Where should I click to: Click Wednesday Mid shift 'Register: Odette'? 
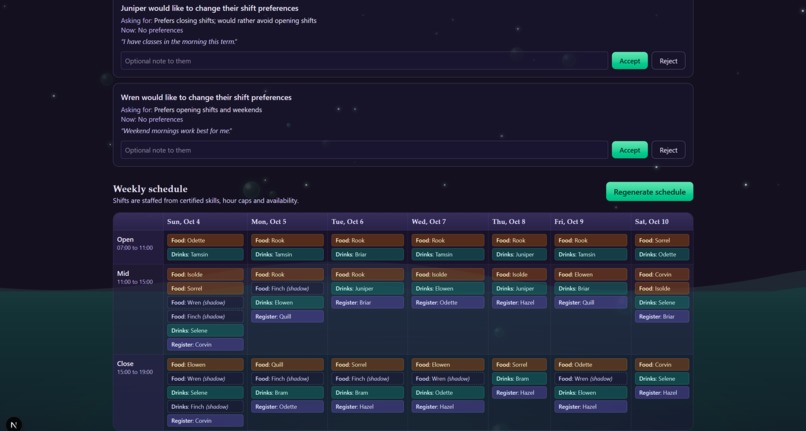(448, 302)
